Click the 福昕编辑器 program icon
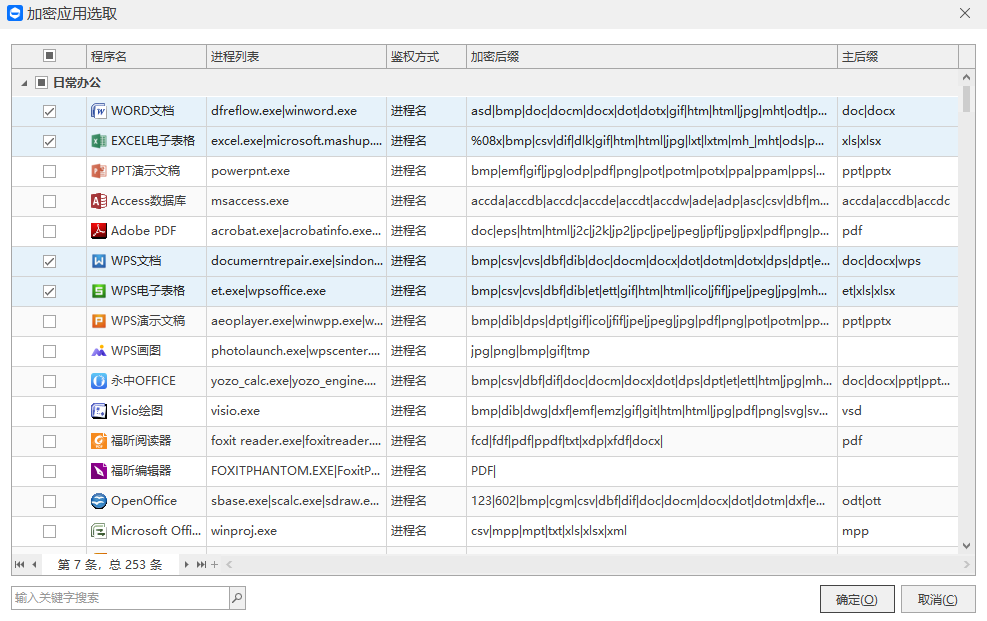 (99, 471)
